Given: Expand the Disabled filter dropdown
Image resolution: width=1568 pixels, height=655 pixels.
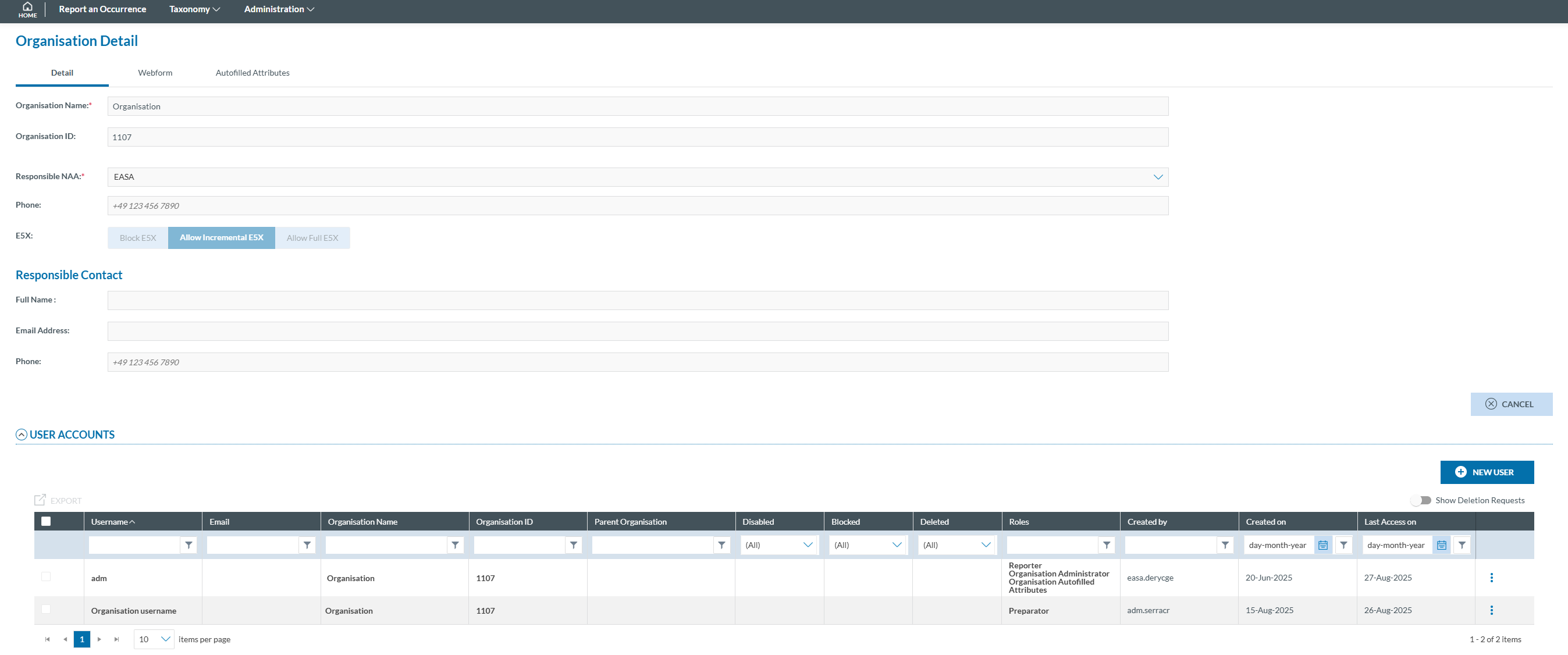Looking at the screenshot, I should 807,545.
